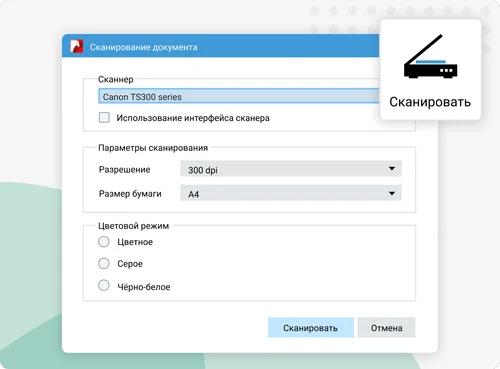
Task: Click the Сканер group label
Action: (x=116, y=79)
